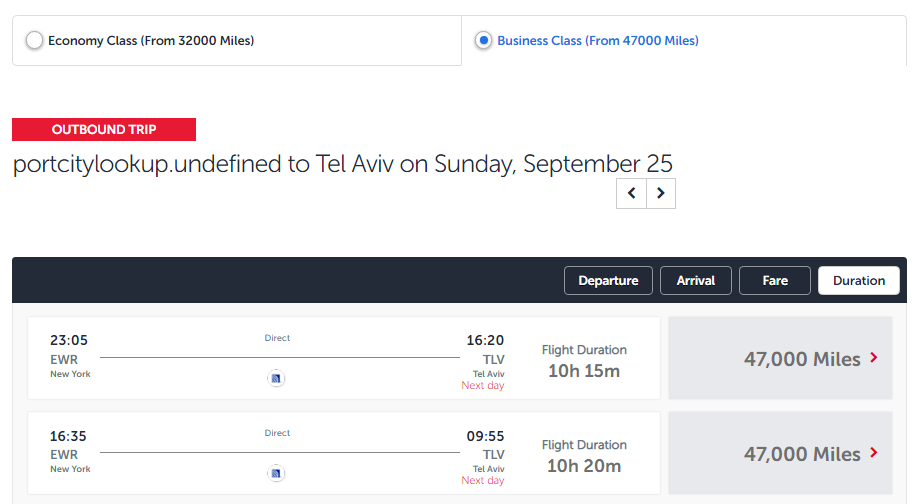The width and height of the screenshot is (915, 504).
Task: Sort flights by Duration
Action: click(859, 281)
